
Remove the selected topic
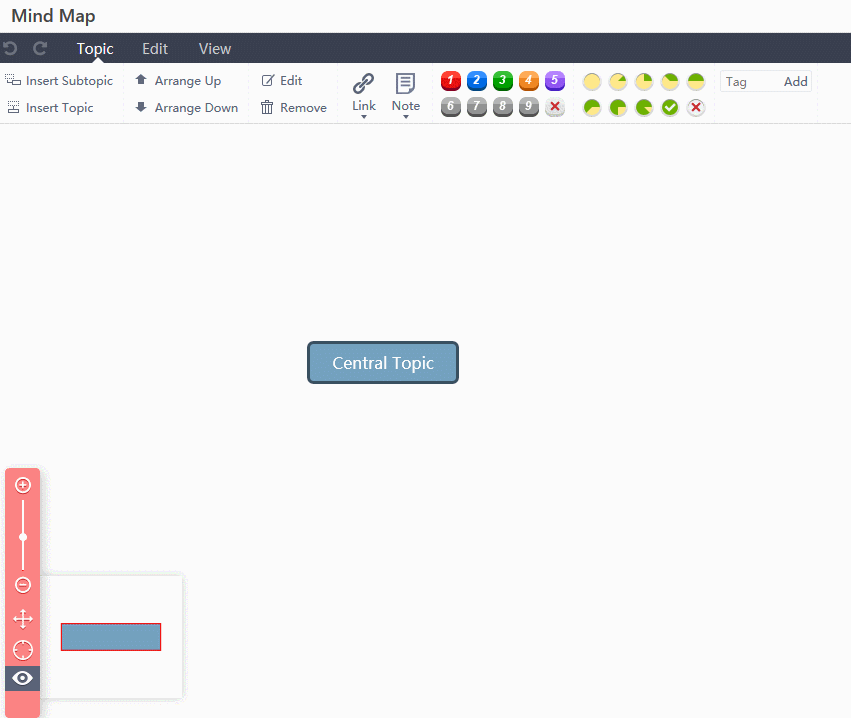294,107
